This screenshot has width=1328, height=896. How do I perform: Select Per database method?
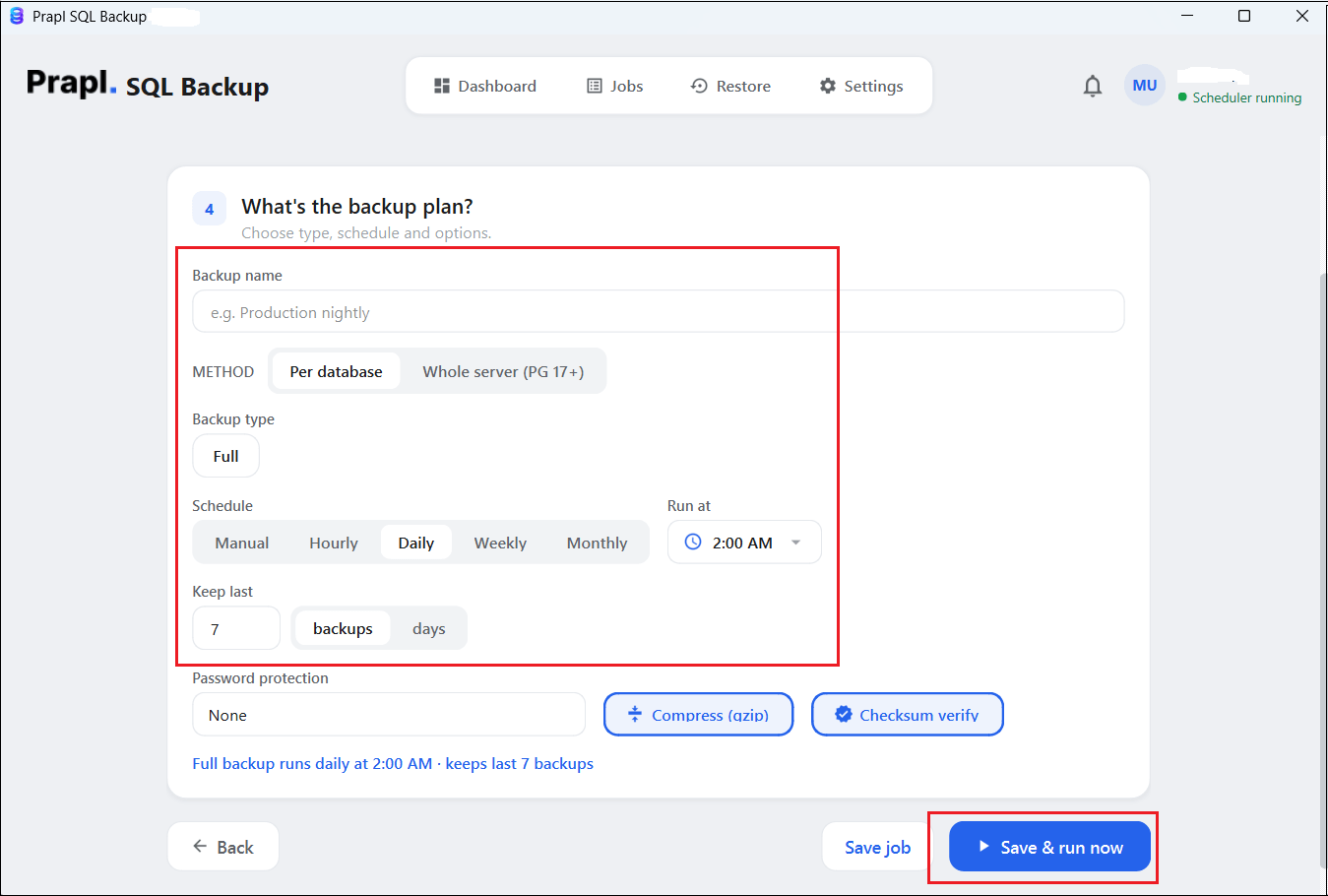point(336,371)
